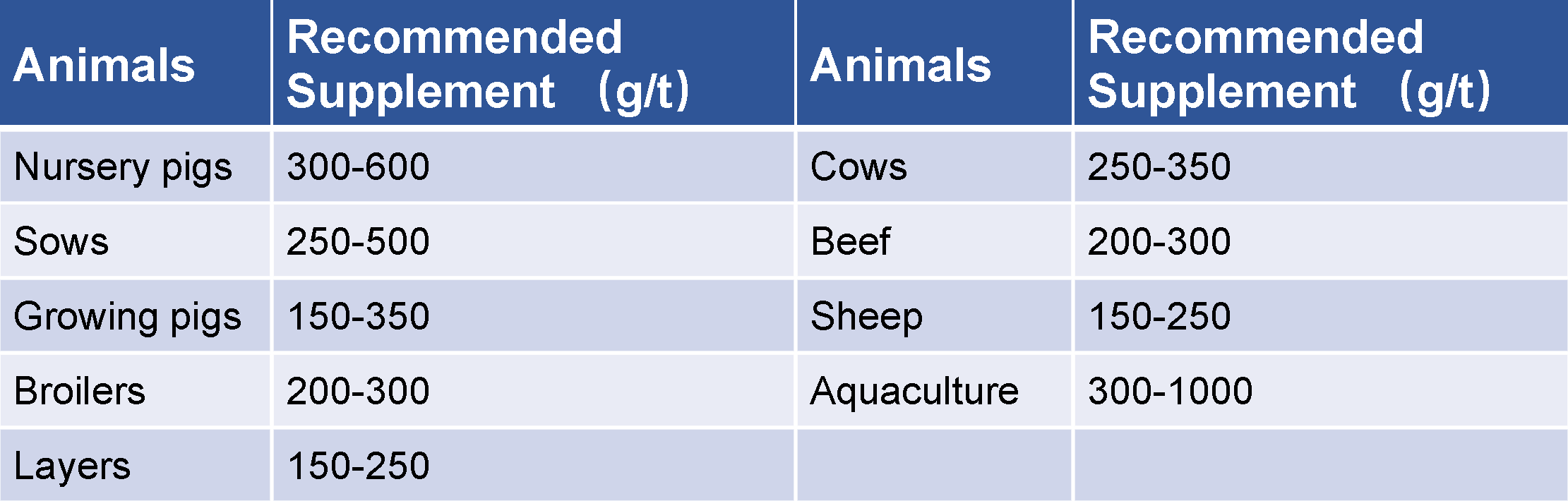Select the right Recommended Supplement header

(1321, 63)
